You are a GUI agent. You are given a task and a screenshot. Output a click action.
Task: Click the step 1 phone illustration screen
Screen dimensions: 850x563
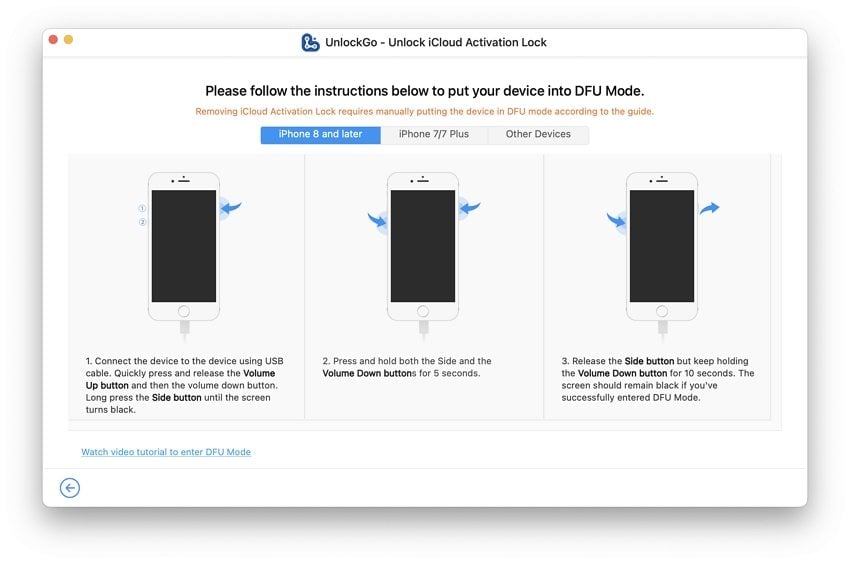coord(183,245)
